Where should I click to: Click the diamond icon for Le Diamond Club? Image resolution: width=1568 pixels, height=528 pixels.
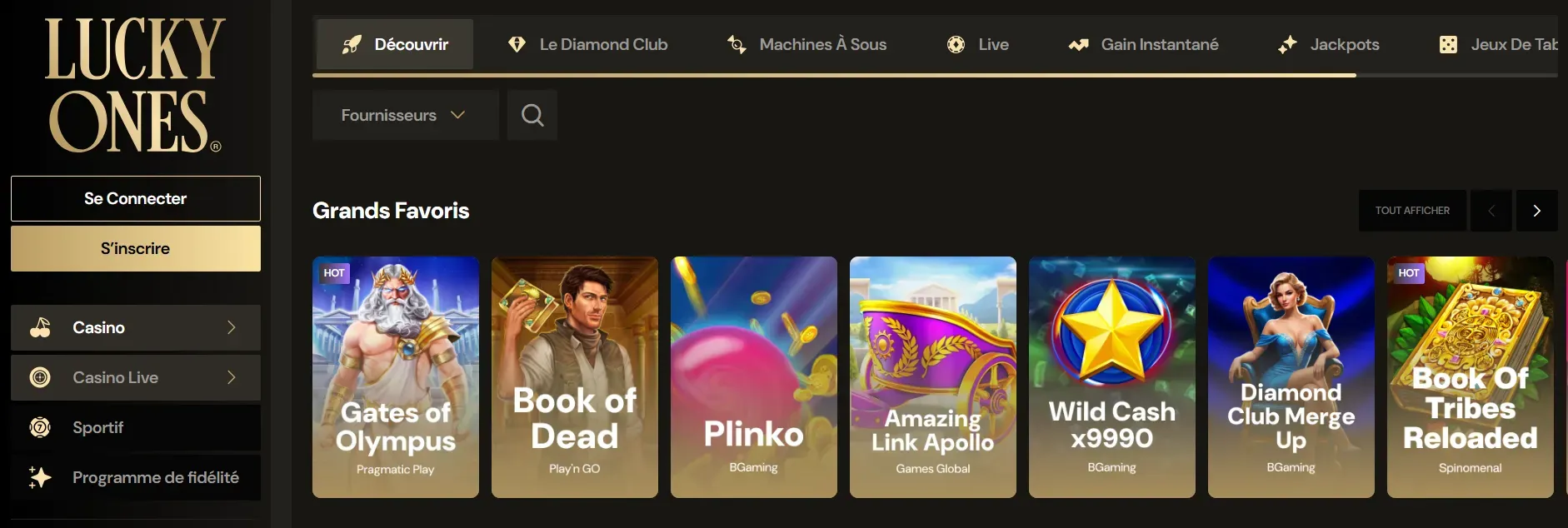coord(517,44)
